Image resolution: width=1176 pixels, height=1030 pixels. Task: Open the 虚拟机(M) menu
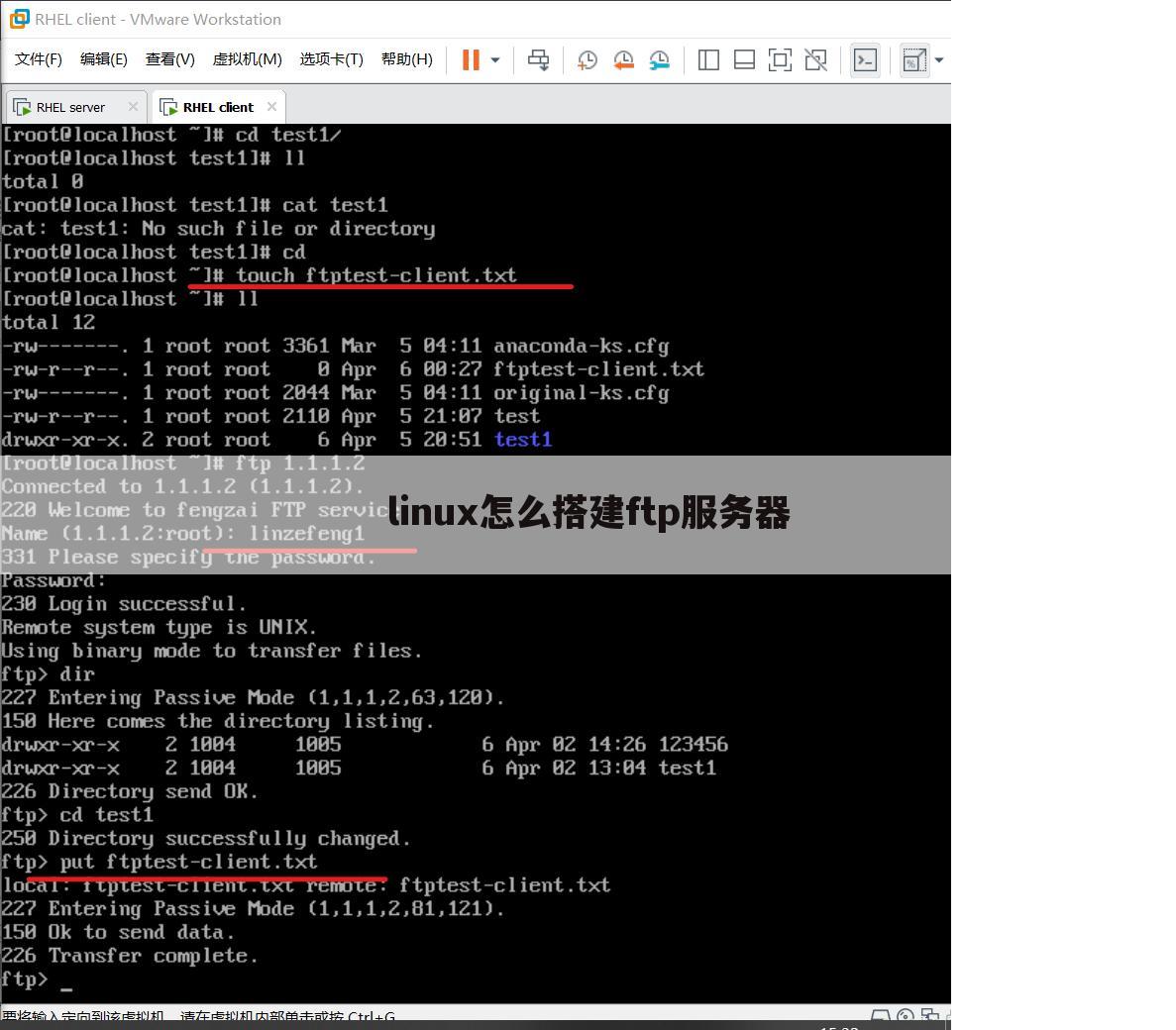247,59
